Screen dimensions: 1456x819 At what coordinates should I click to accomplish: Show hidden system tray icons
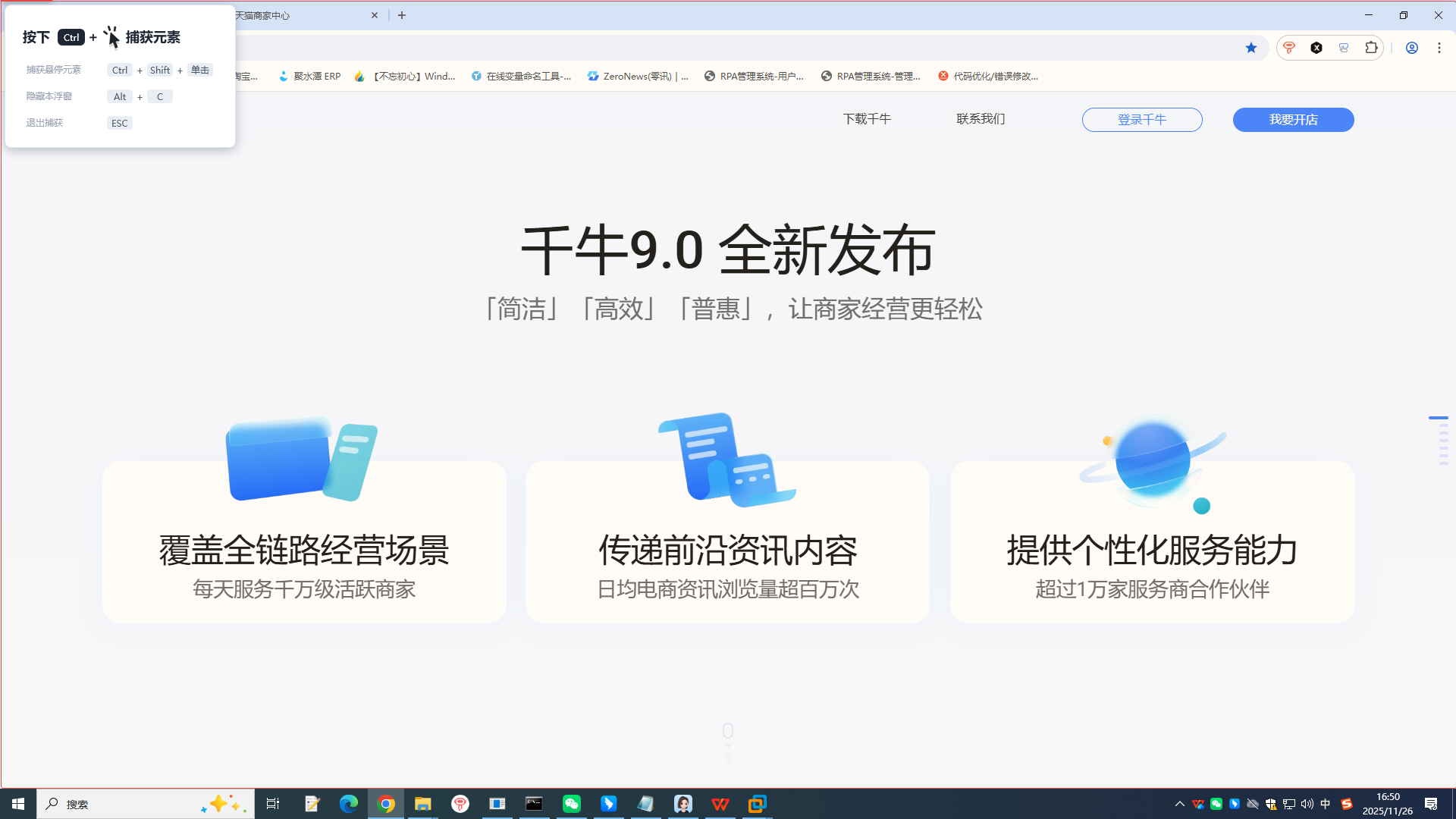pyautogui.click(x=1180, y=804)
